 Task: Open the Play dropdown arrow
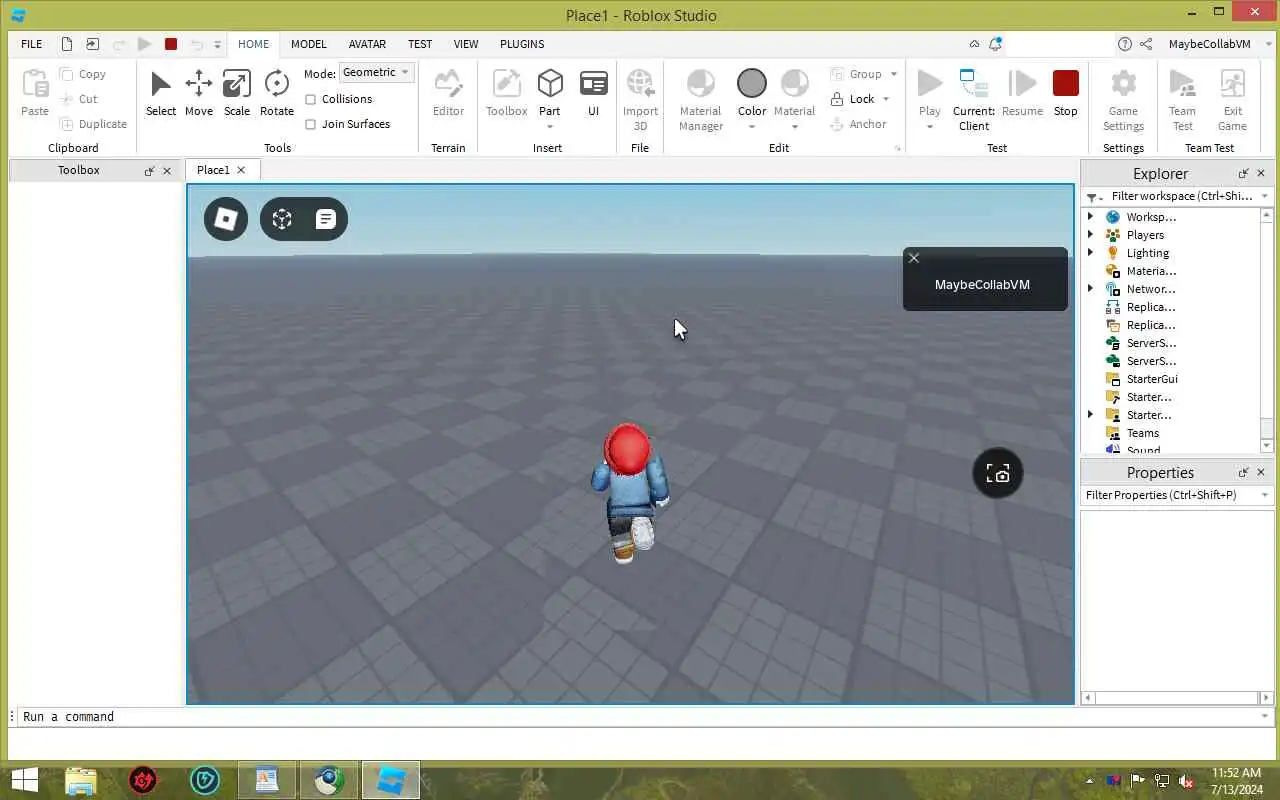[929, 127]
